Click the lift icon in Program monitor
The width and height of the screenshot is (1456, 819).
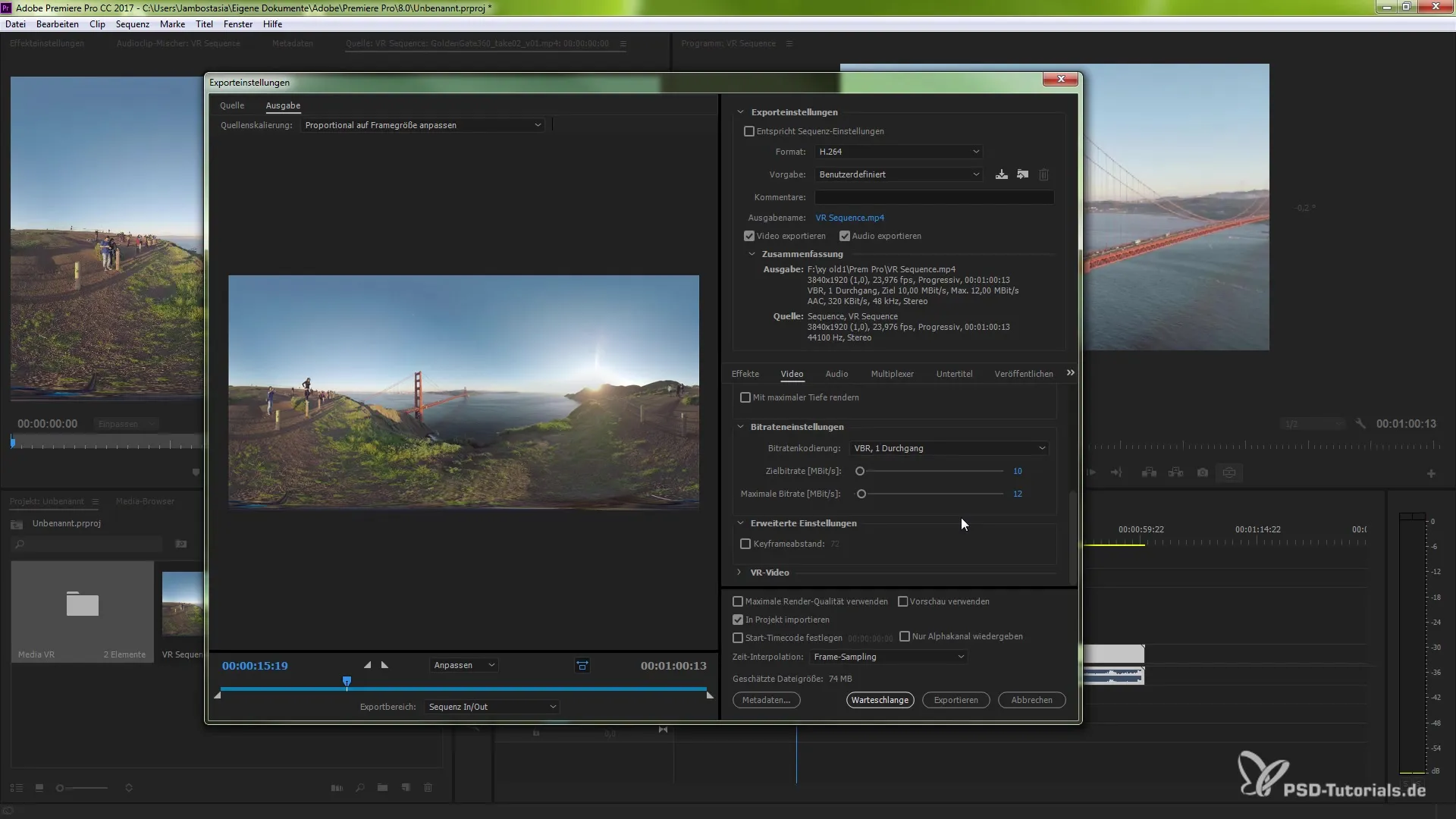tap(1150, 472)
